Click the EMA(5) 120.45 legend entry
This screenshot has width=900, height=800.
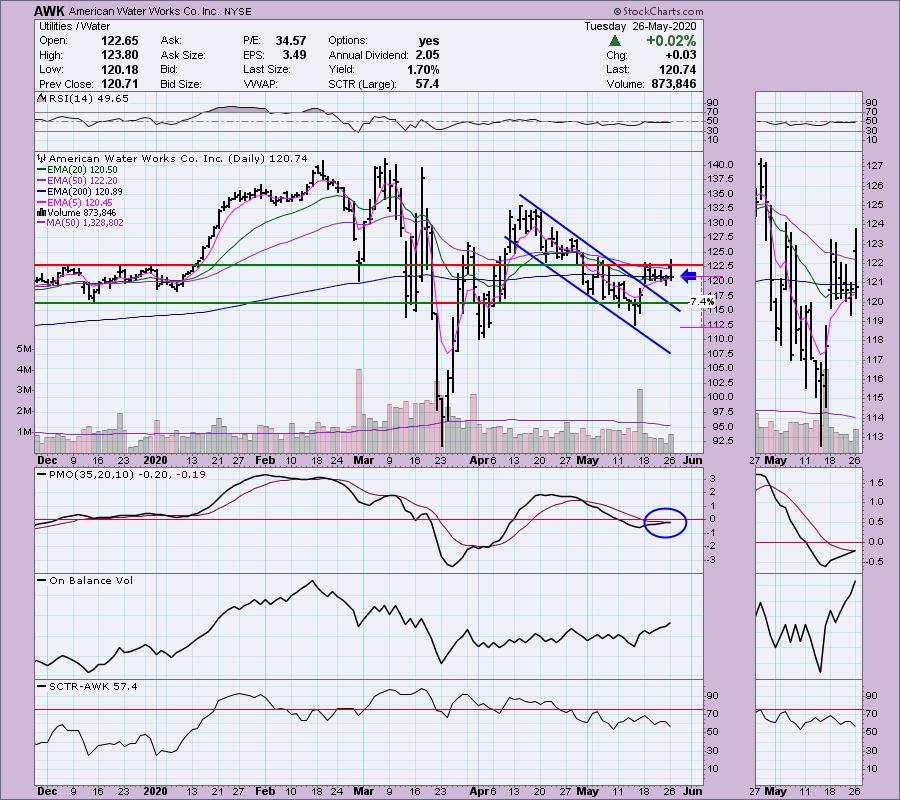(75, 203)
